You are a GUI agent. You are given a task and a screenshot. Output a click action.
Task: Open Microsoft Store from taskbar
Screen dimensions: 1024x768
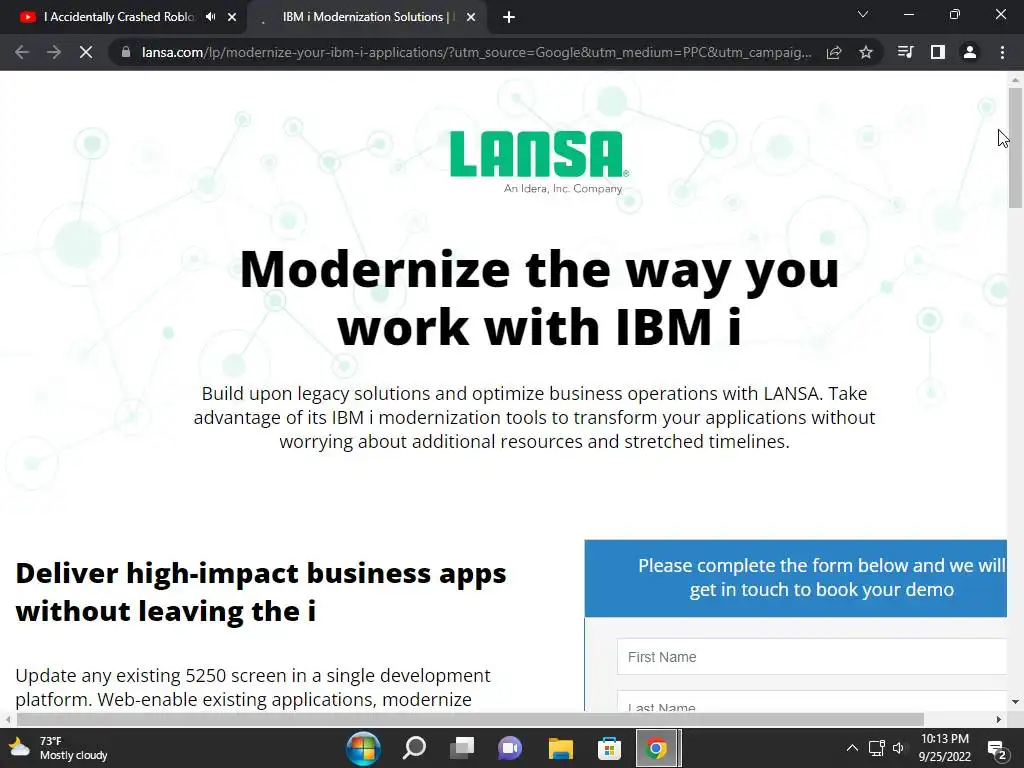[x=609, y=748]
